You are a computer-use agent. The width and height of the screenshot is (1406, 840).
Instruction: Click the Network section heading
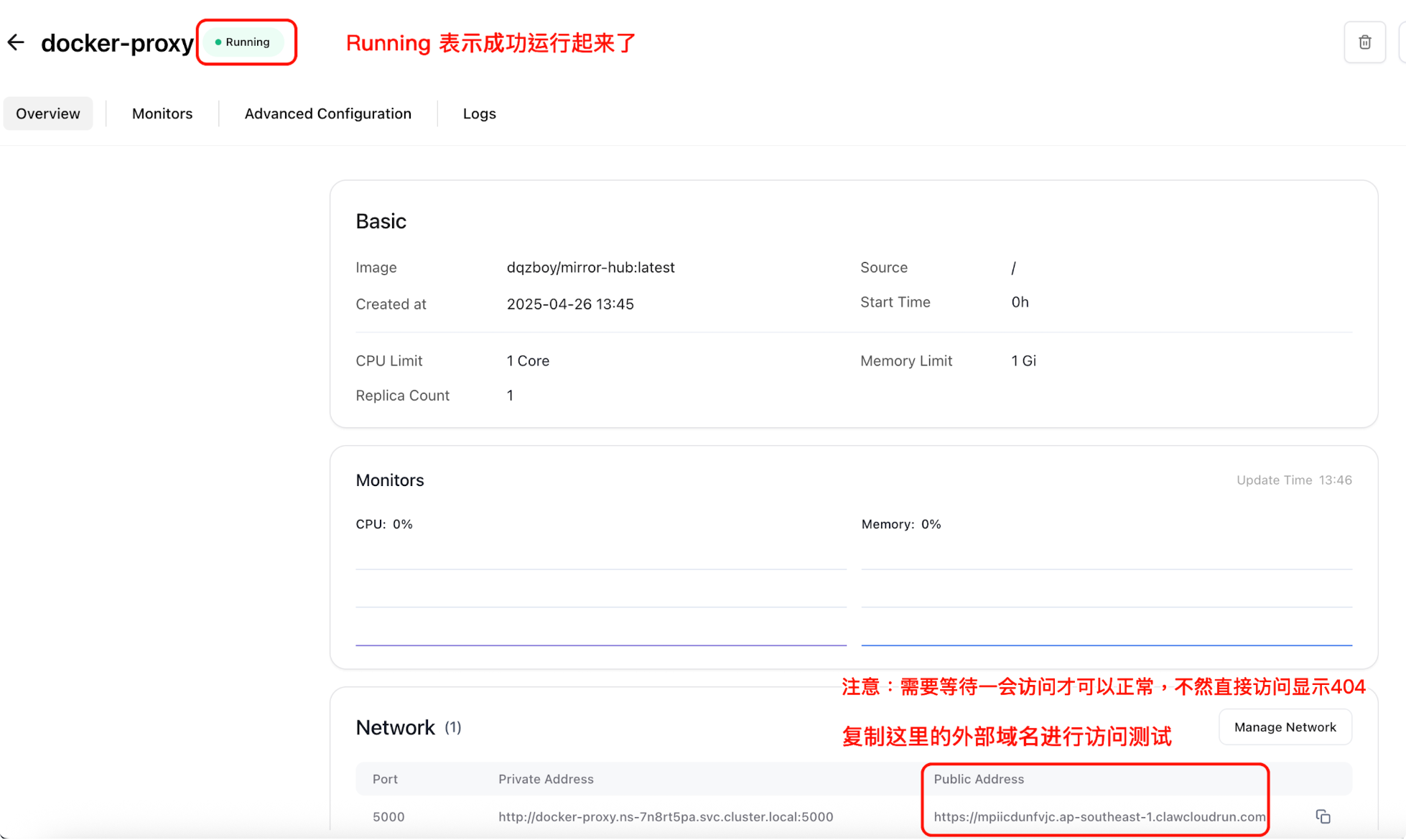pos(395,727)
